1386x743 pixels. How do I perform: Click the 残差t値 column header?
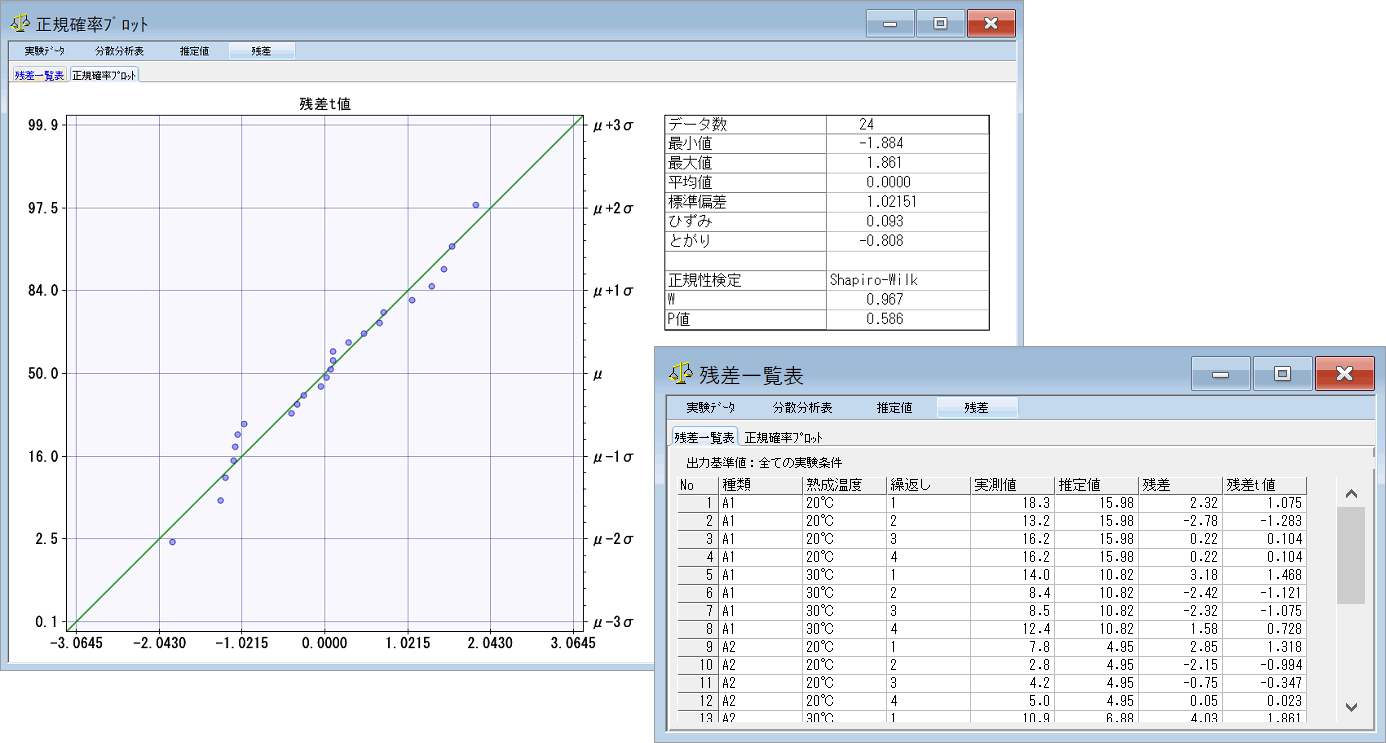click(x=1264, y=485)
